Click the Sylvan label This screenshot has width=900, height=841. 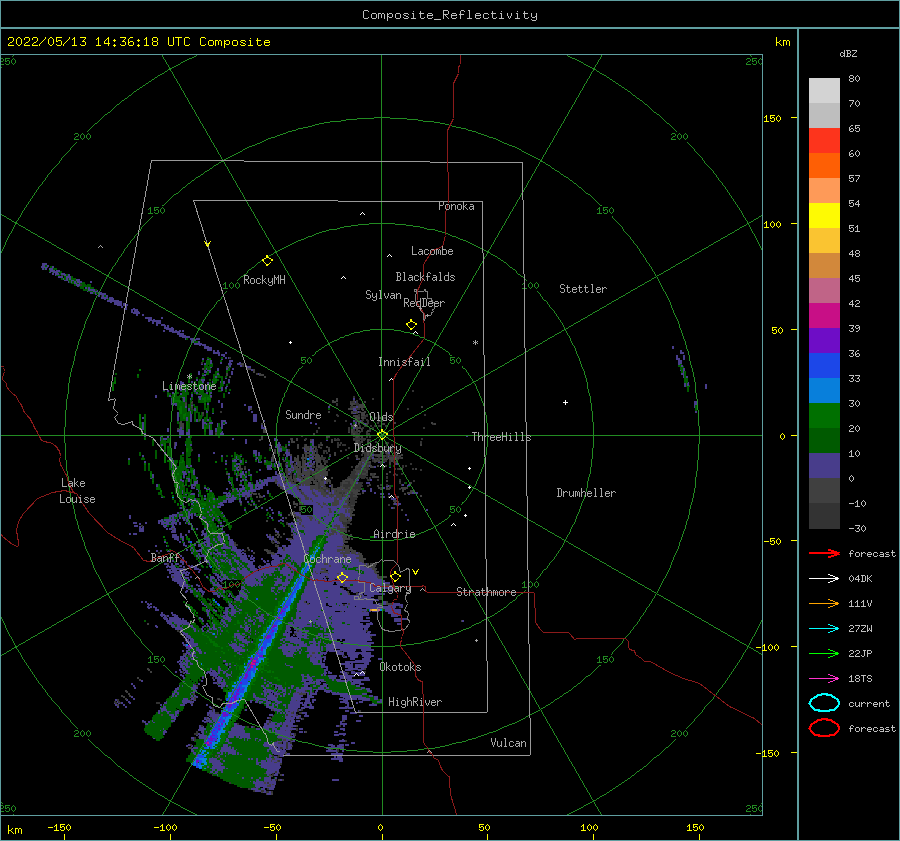tap(383, 295)
